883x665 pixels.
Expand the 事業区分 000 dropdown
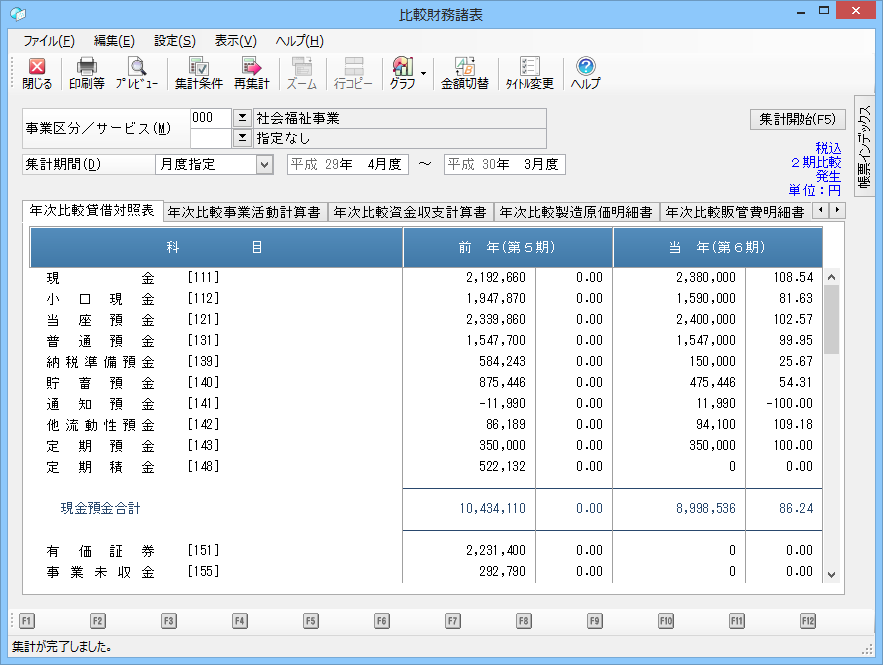[241, 118]
